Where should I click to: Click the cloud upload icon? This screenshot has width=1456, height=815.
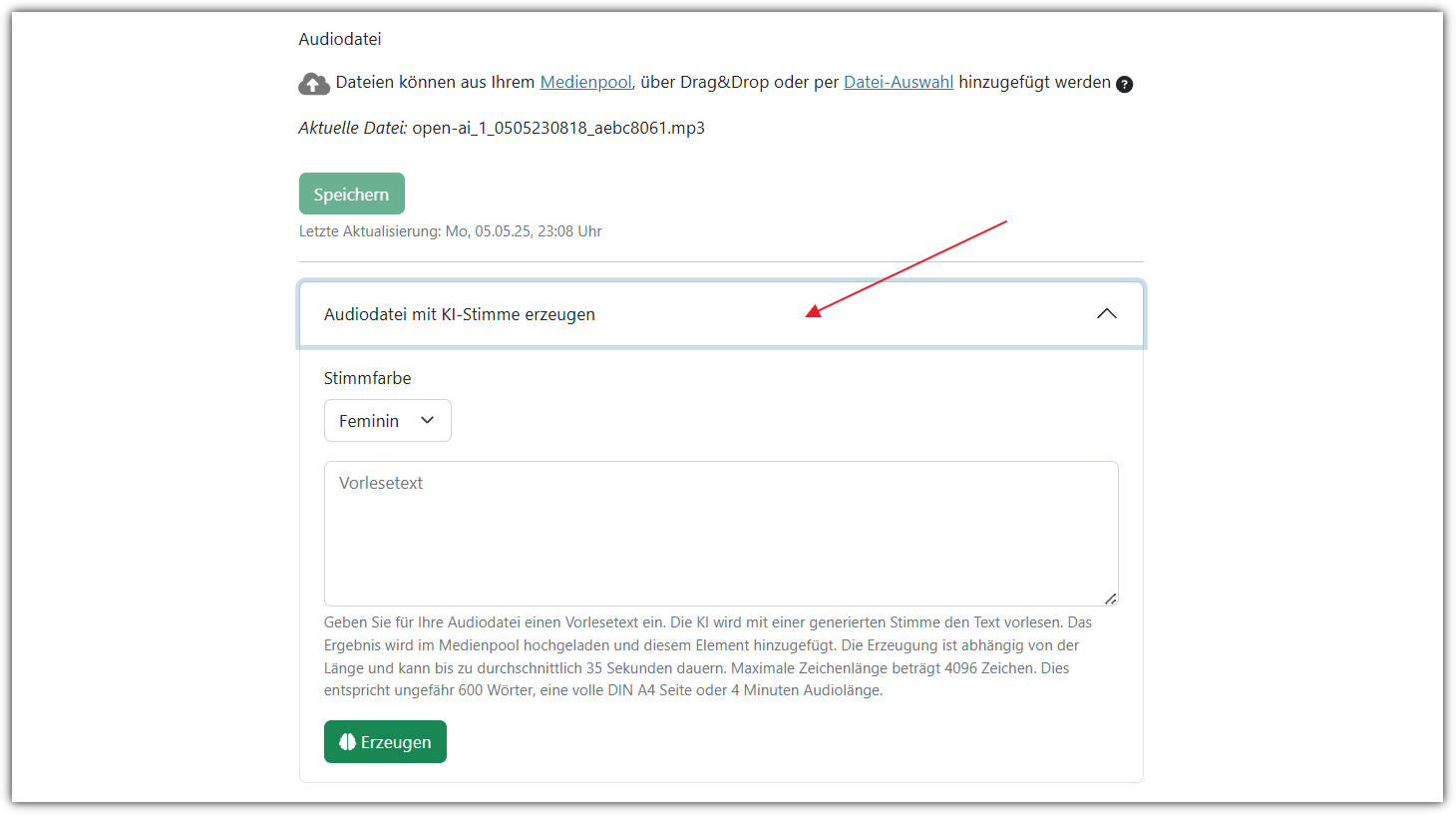(x=314, y=84)
